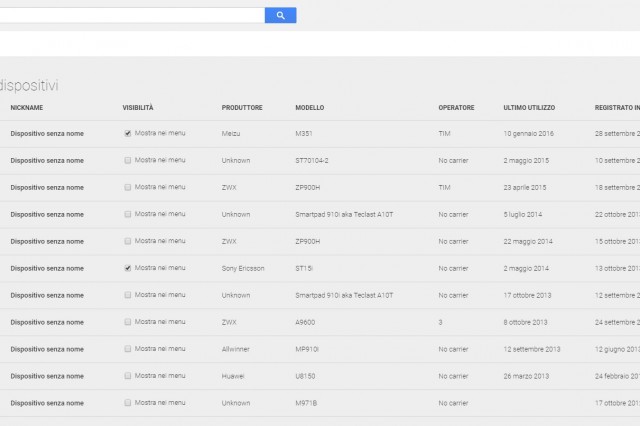Click the blue search magnifier button
The height and width of the screenshot is (426, 640).
280,15
